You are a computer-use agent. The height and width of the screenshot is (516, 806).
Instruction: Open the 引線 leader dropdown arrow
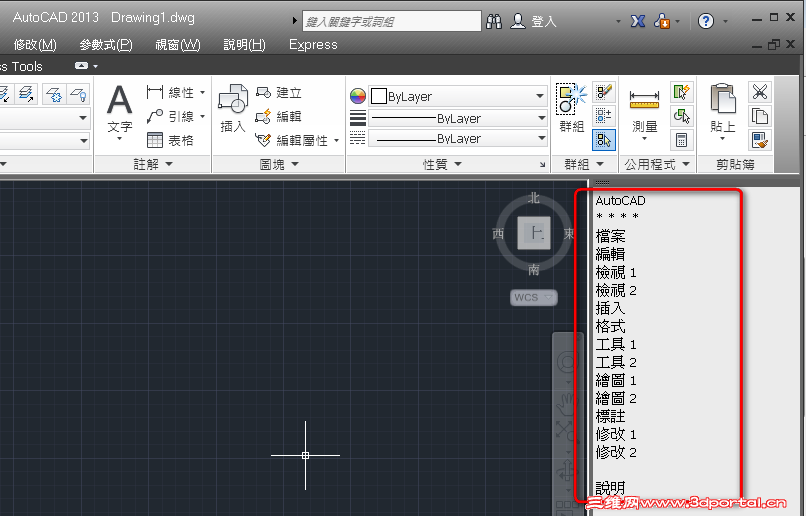pyautogui.click(x=203, y=116)
